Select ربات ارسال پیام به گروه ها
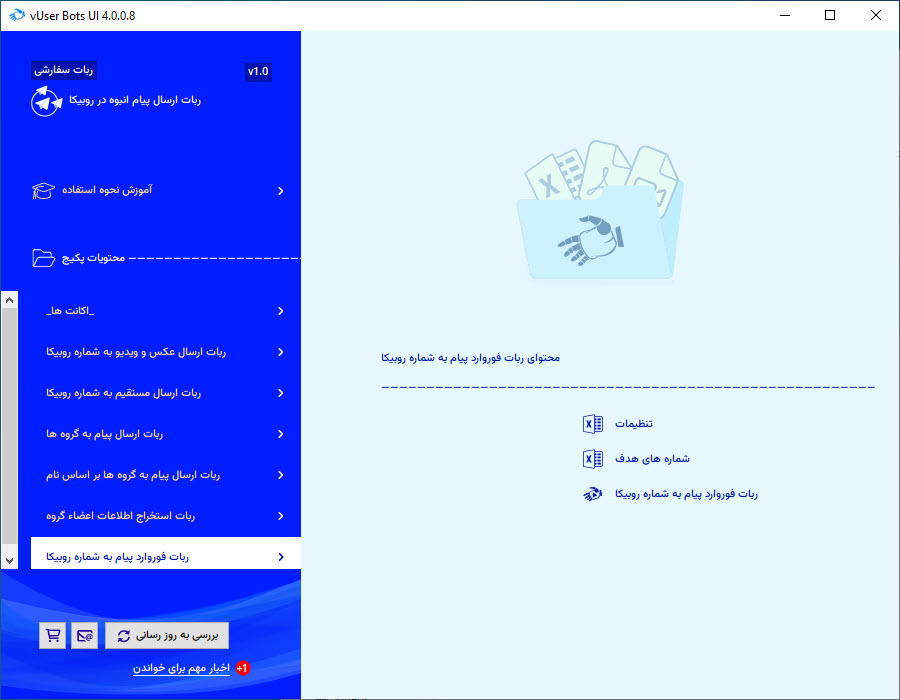Viewport: 900px width, 700px height. coord(166,434)
